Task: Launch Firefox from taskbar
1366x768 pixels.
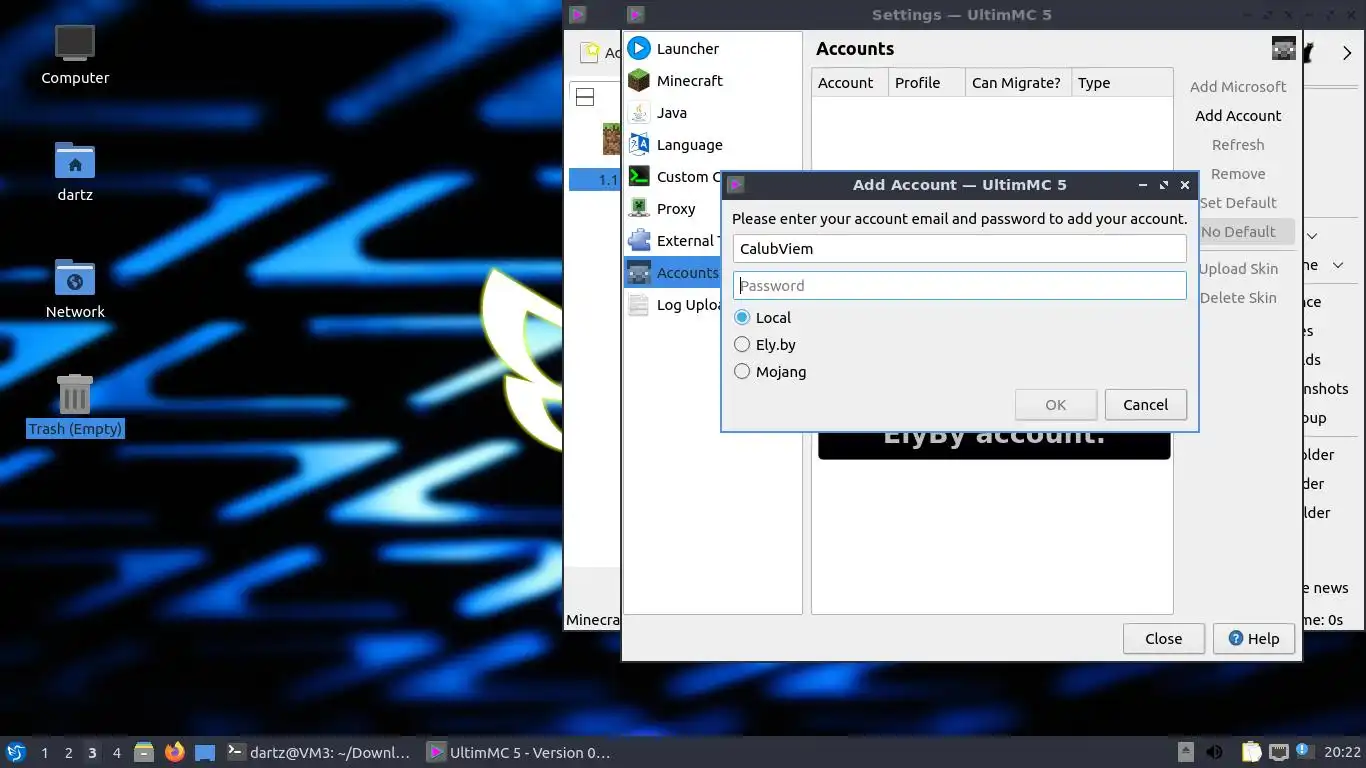Action: [175, 752]
